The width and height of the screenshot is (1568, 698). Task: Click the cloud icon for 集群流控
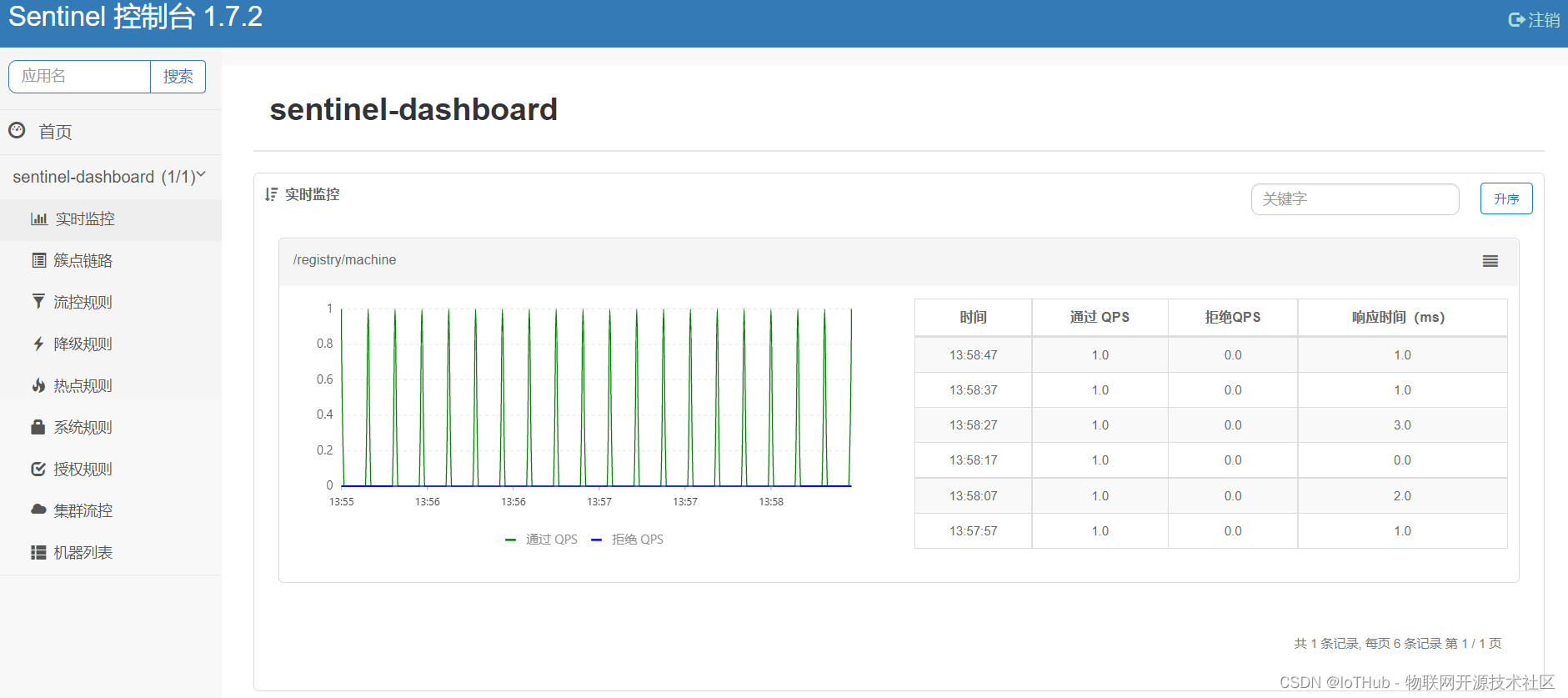click(x=38, y=510)
